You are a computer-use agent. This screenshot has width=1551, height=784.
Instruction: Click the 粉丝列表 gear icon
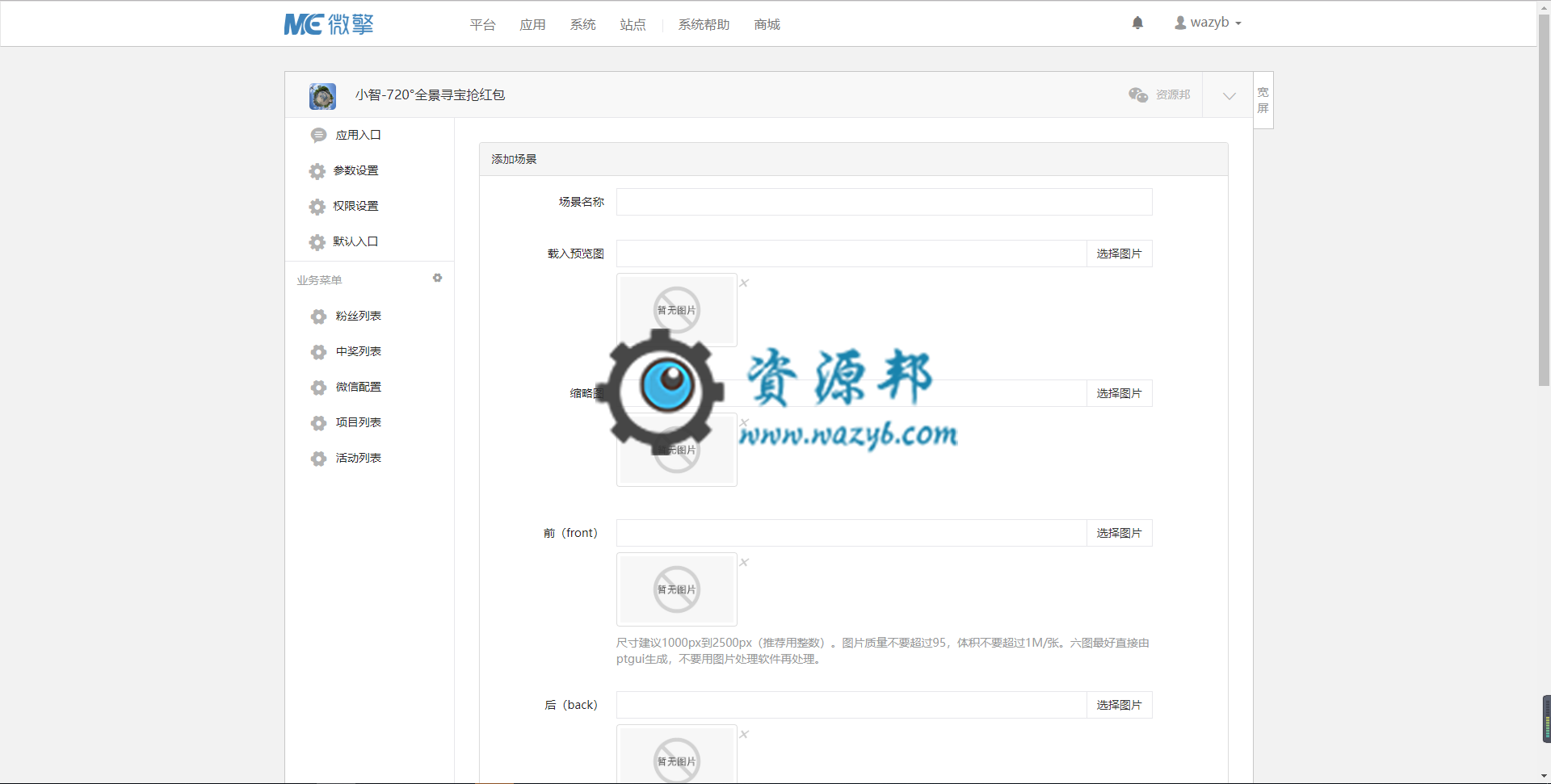point(319,317)
